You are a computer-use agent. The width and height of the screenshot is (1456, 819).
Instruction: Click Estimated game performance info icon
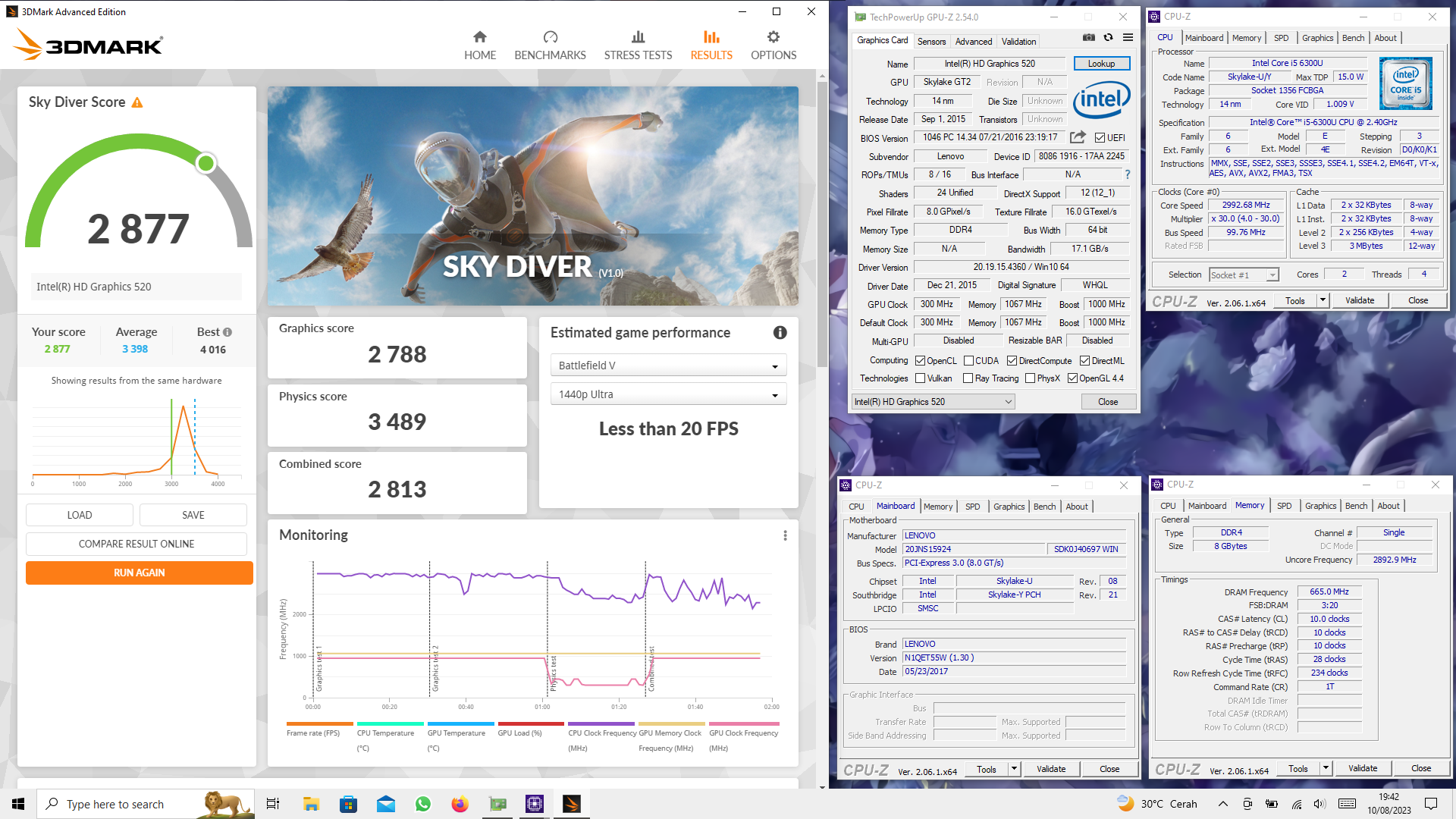pyautogui.click(x=780, y=333)
